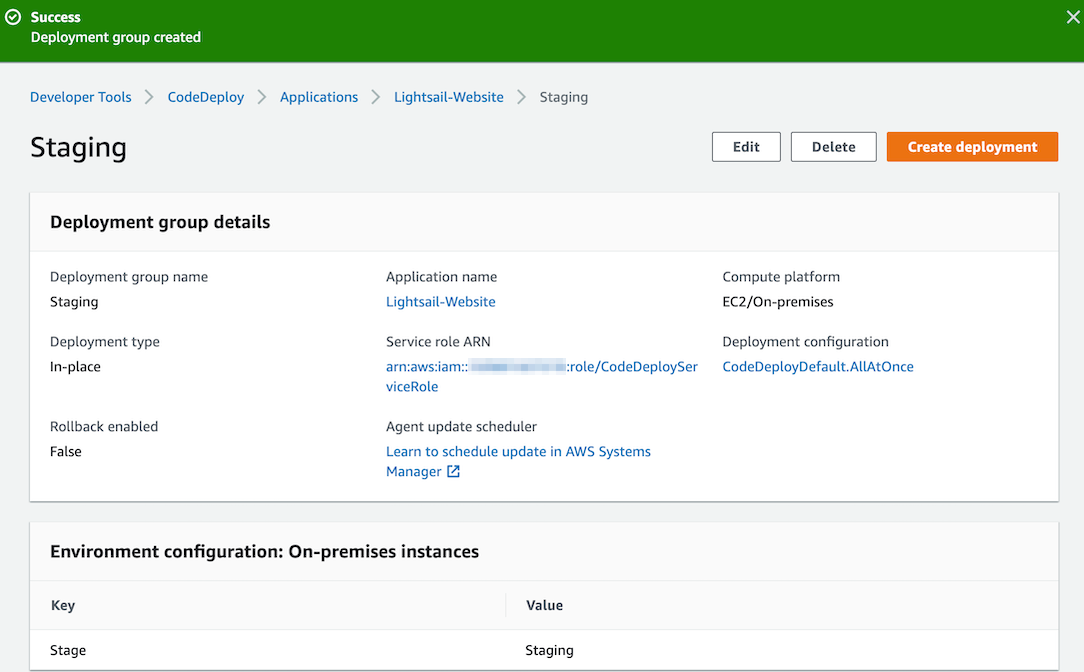Click the success checkmark icon in banner
Screen dimensions: 1084x672
click(x=13, y=17)
